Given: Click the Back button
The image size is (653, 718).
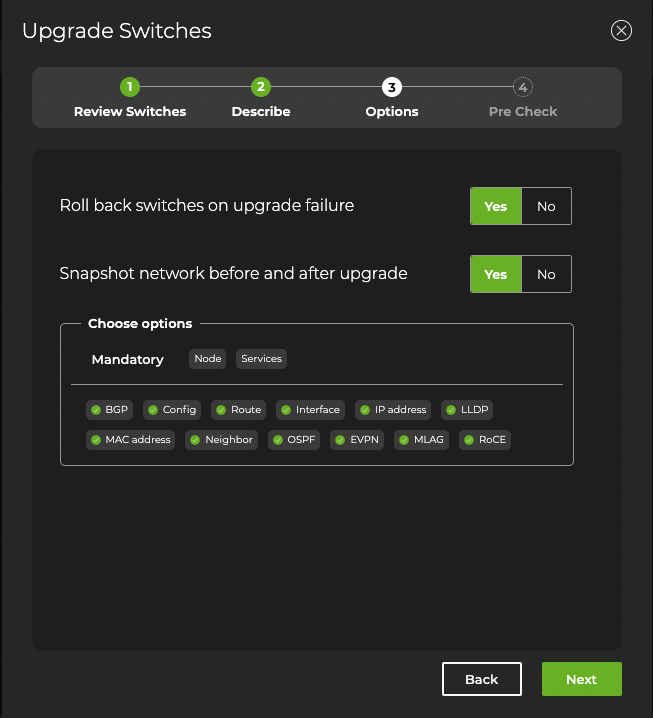Looking at the screenshot, I should tap(481, 679).
